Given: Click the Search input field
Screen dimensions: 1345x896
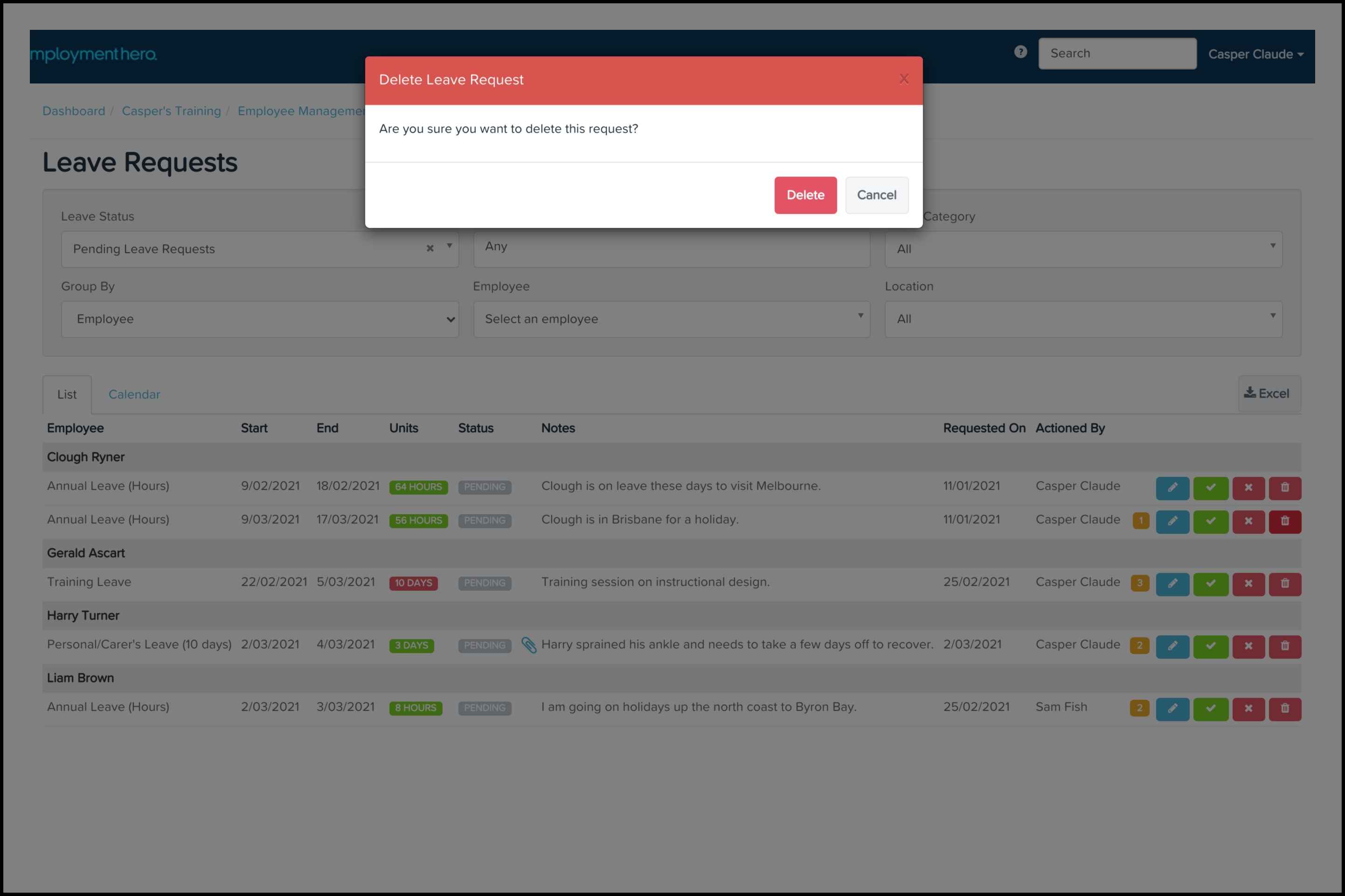Looking at the screenshot, I should pos(1116,54).
